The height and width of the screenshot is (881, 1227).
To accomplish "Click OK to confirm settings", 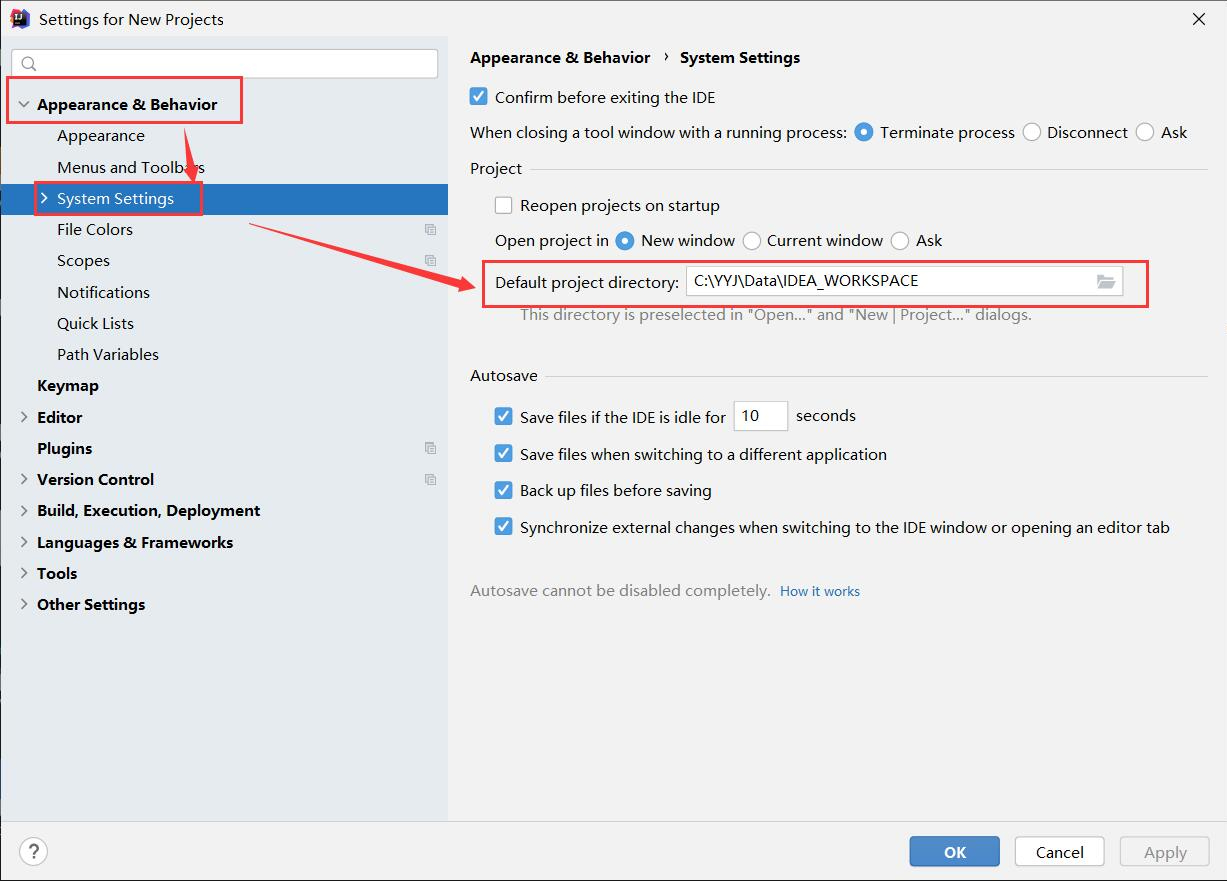I will coord(954,852).
